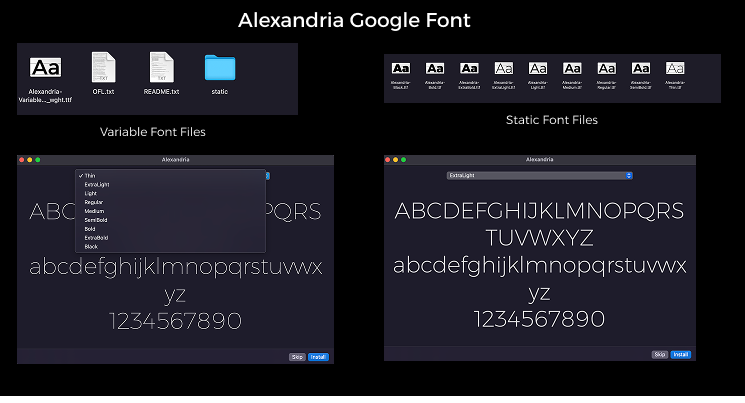Minimize the left Alexandria preview window
This screenshot has height=403, width=745.
[29, 160]
